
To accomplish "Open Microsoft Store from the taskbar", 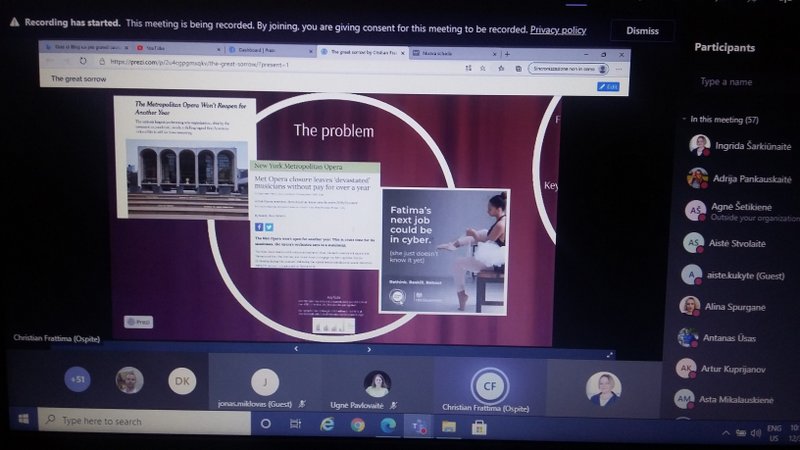I will click(x=479, y=428).
